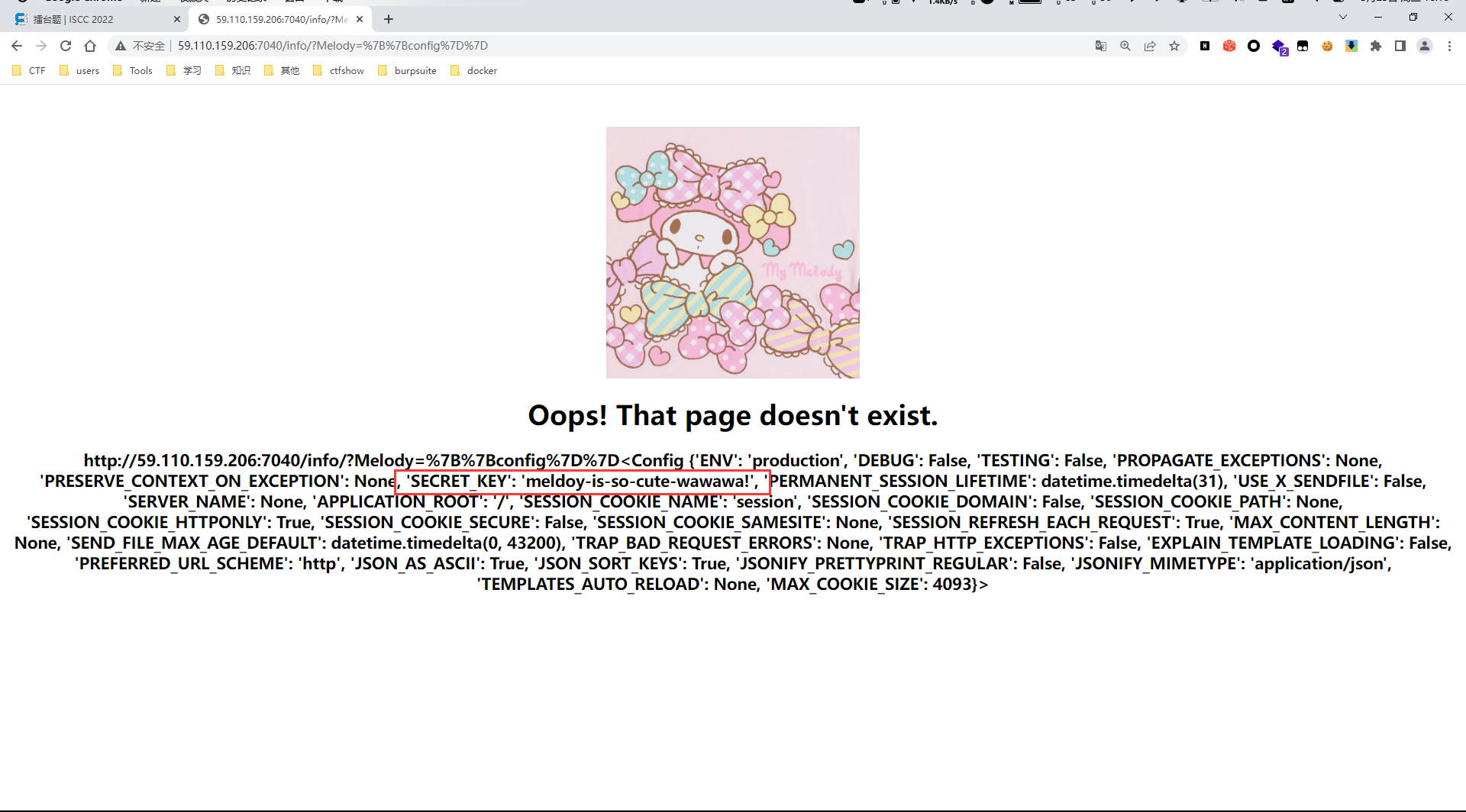Bookmark this tab with the star
The image size is (1466, 812).
pyautogui.click(x=1174, y=46)
